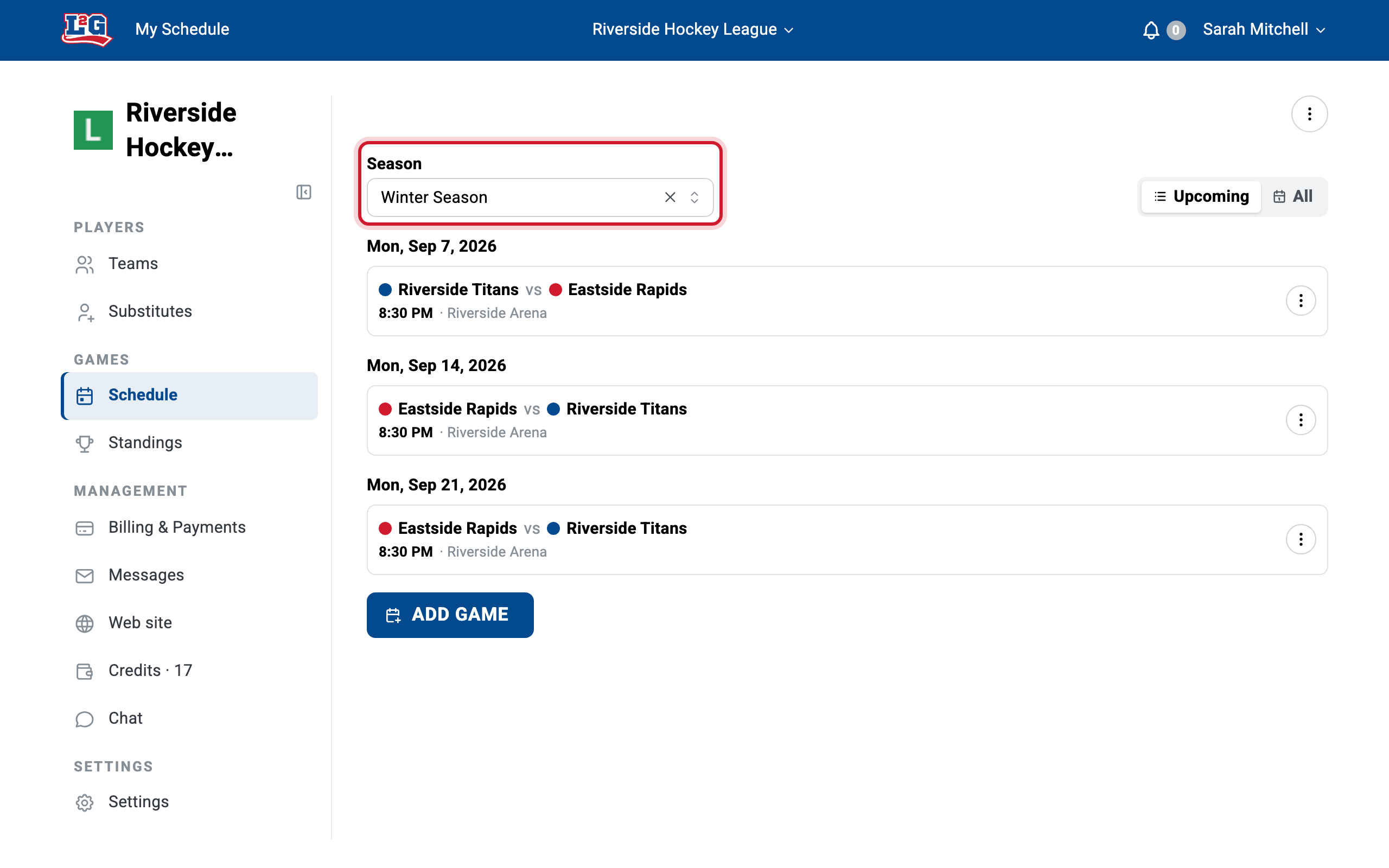The height and width of the screenshot is (868, 1389).
Task: Open options for Sep 21 game
Action: click(x=1301, y=540)
